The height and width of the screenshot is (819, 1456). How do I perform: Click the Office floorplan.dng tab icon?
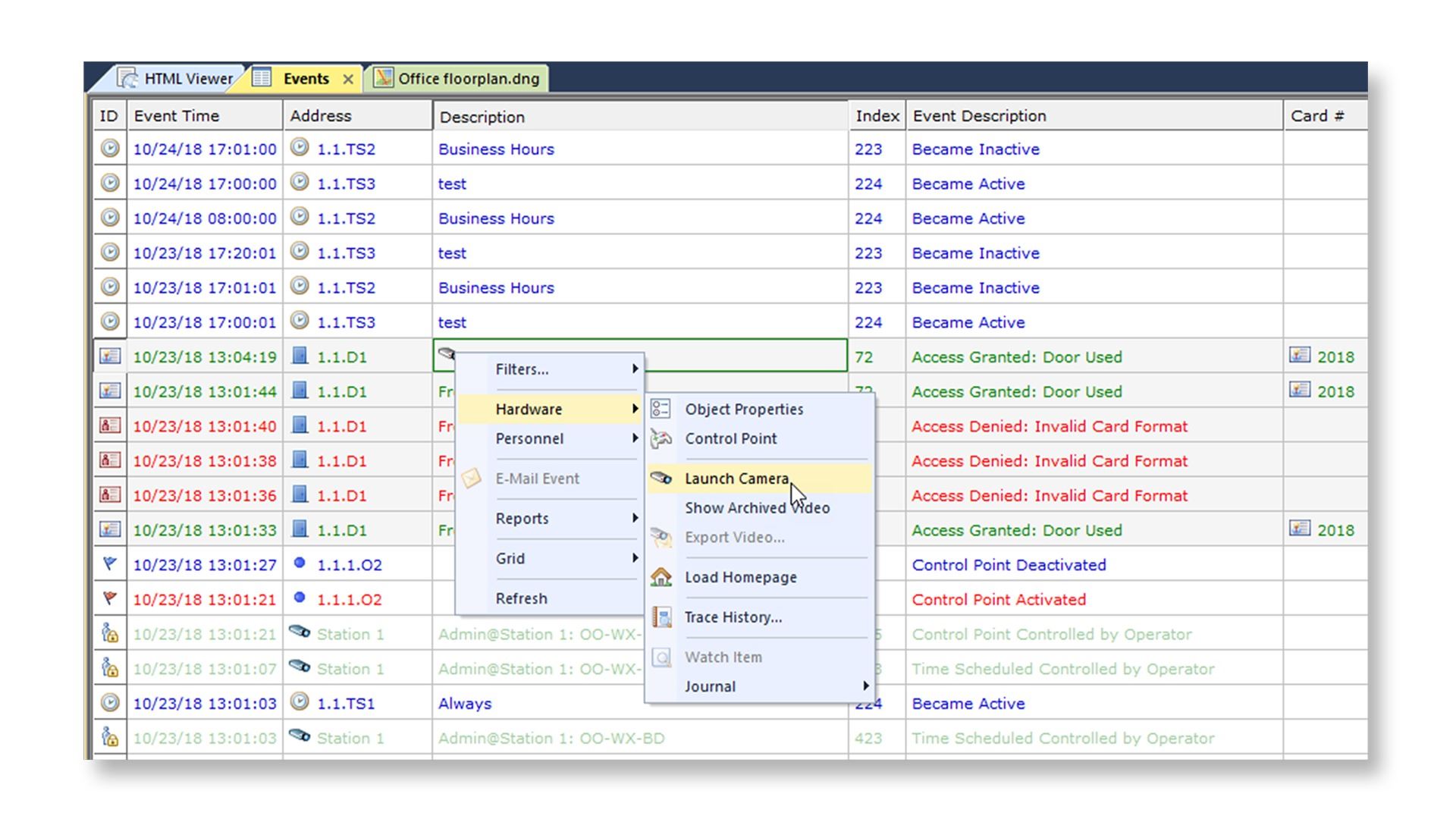384,78
